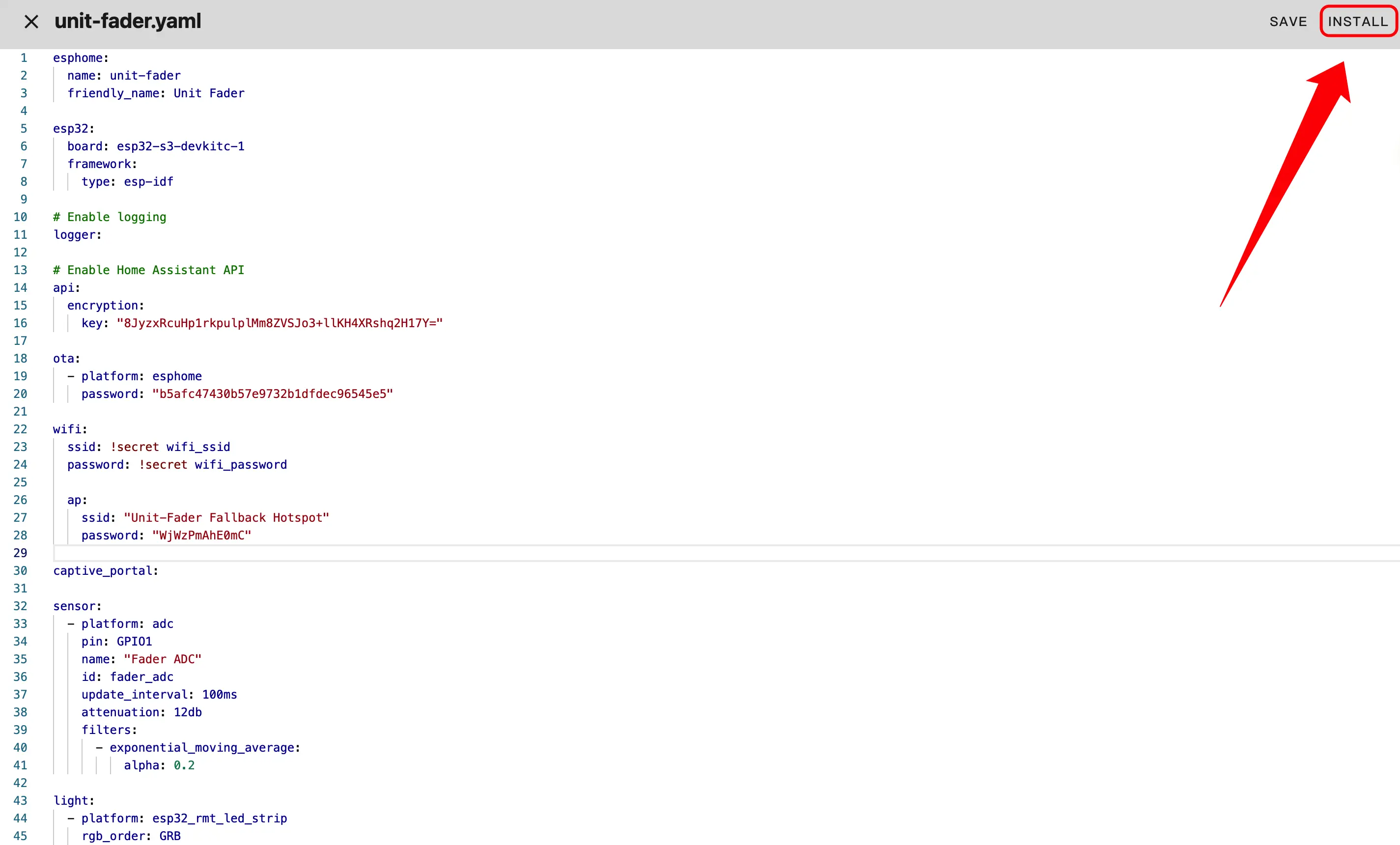The image size is (1400, 845).
Task: Click the API encryption key string
Action: pos(280,323)
